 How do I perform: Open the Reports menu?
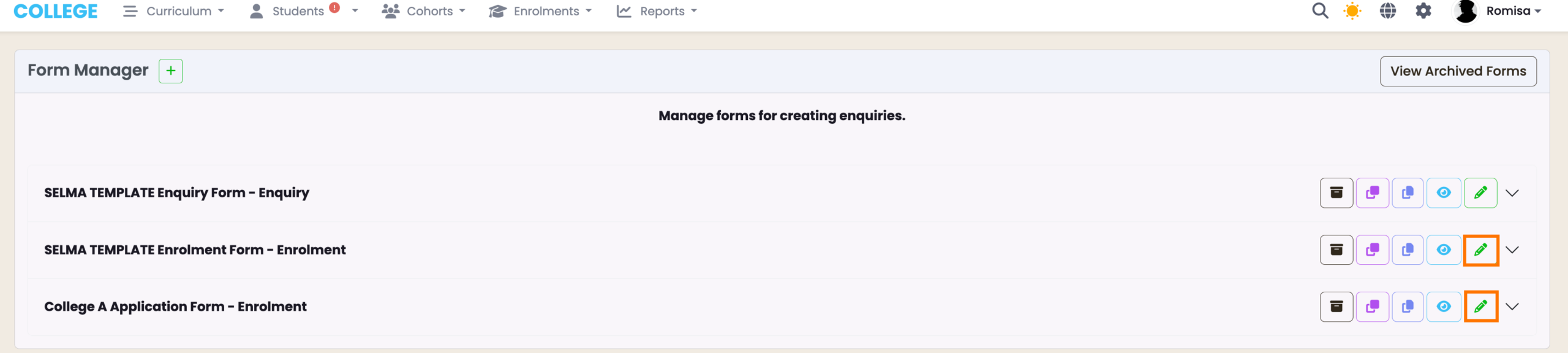[x=657, y=11]
